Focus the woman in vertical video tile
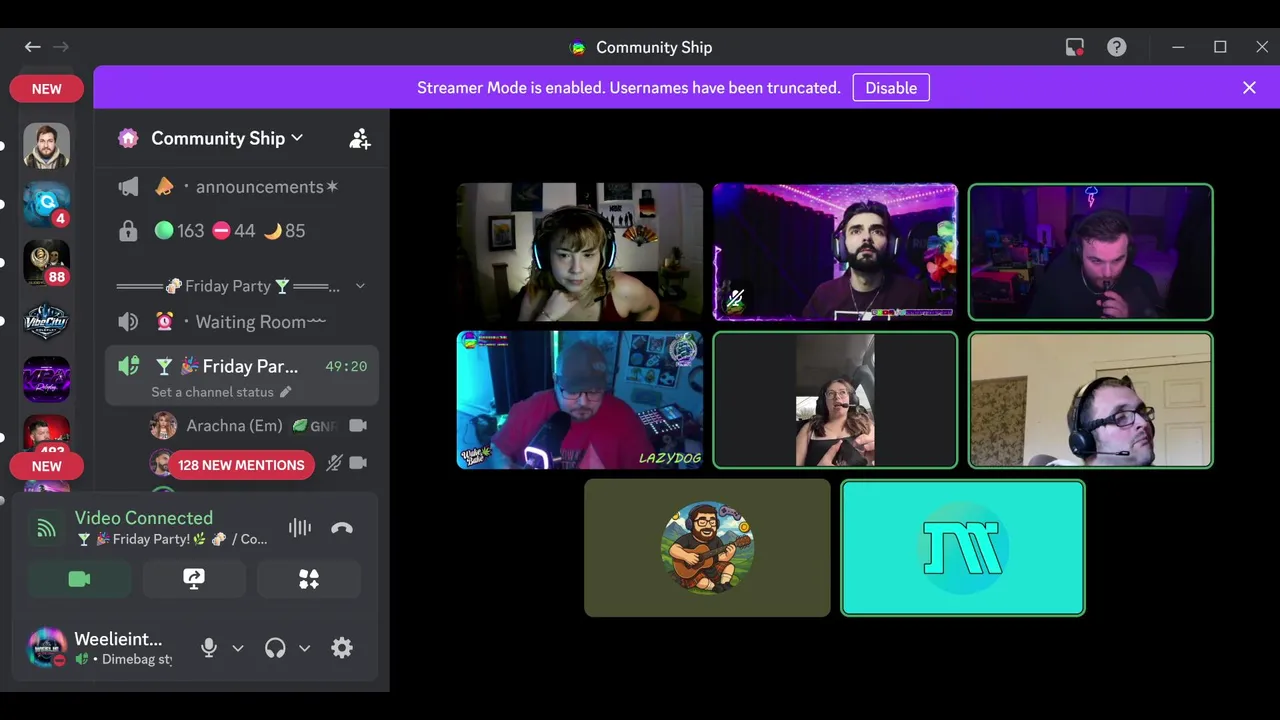 pos(835,400)
